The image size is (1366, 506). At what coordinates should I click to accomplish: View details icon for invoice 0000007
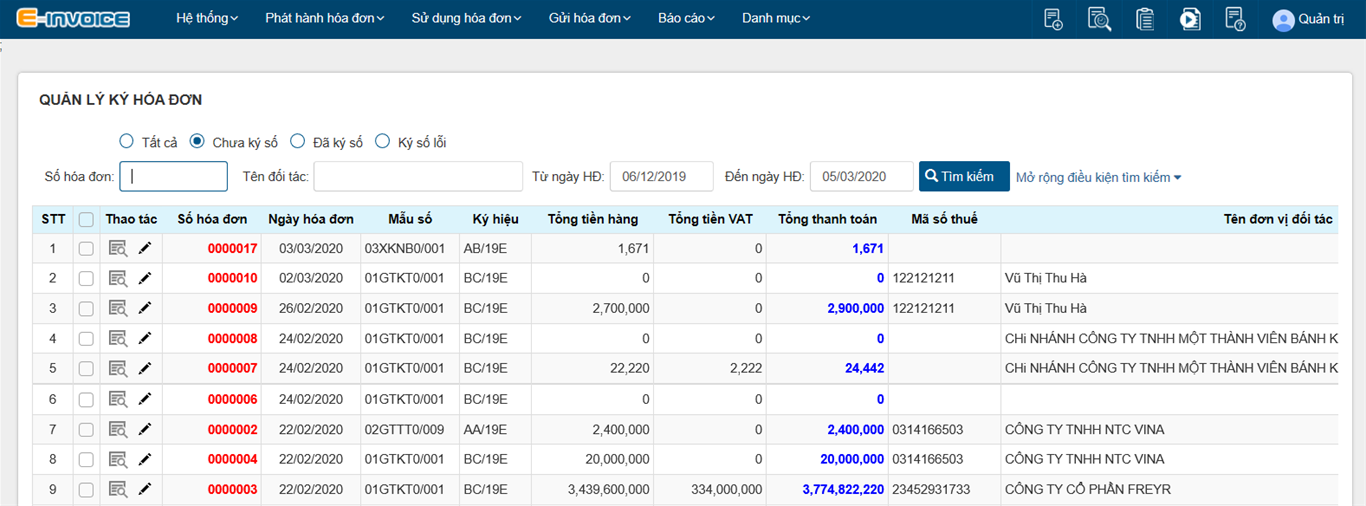click(x=118, y=368)
